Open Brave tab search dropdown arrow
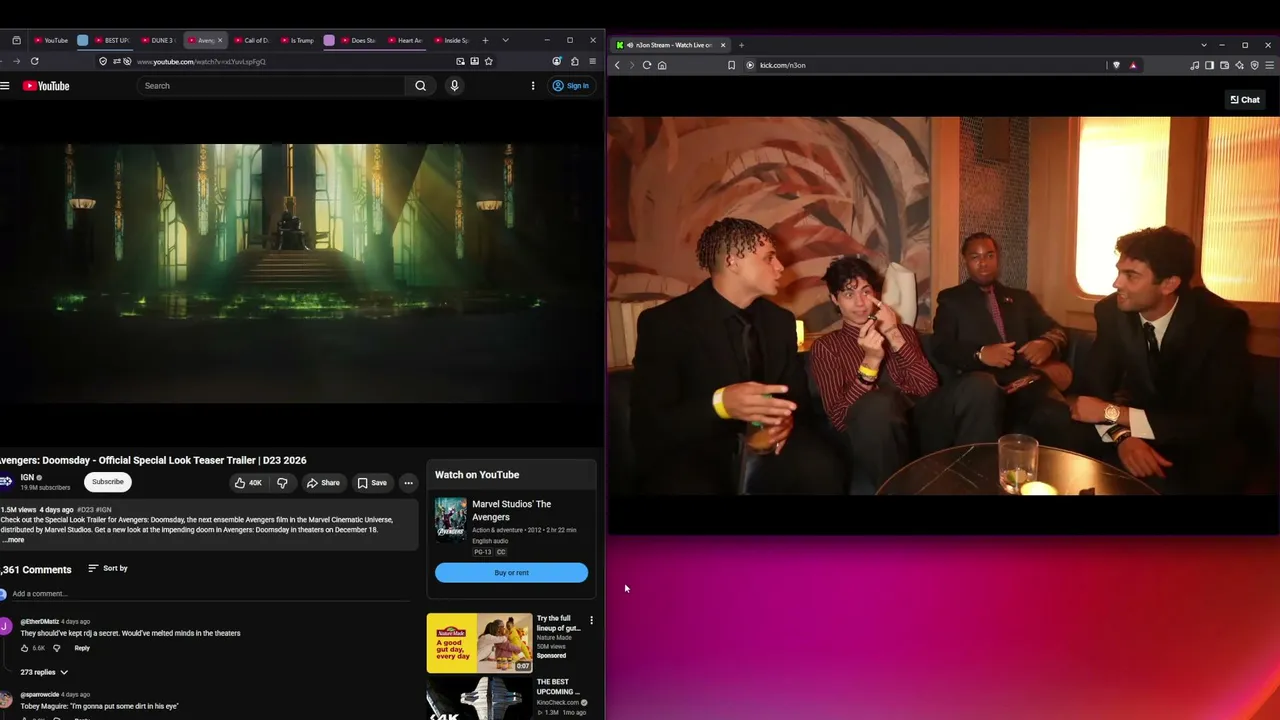1280x720 pixels. click(1203, 45)
